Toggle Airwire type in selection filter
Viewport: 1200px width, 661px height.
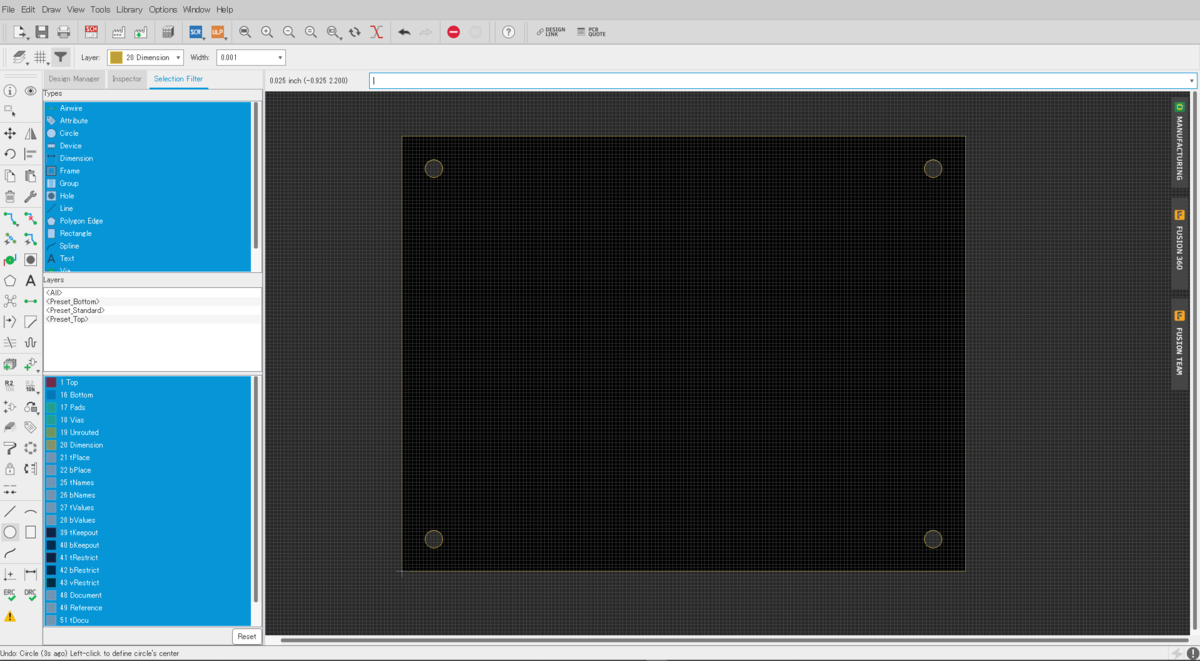(147, 108)
